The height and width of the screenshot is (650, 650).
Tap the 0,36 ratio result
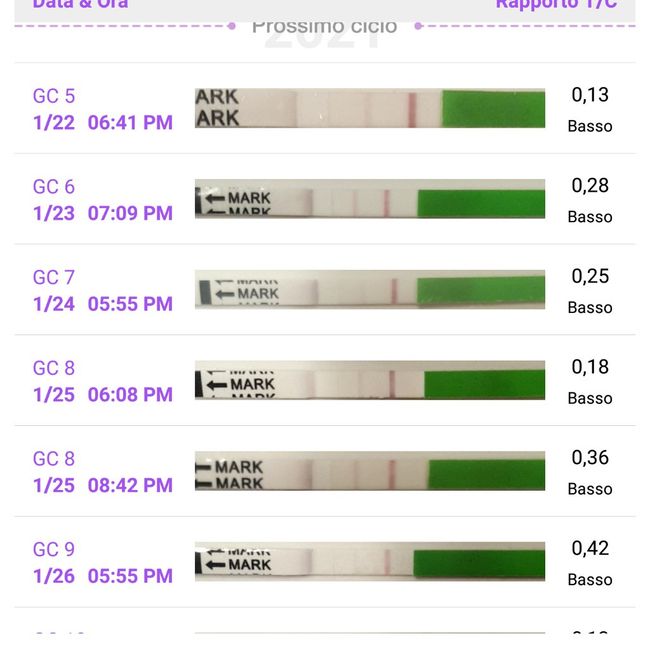(x=590, y=457)
